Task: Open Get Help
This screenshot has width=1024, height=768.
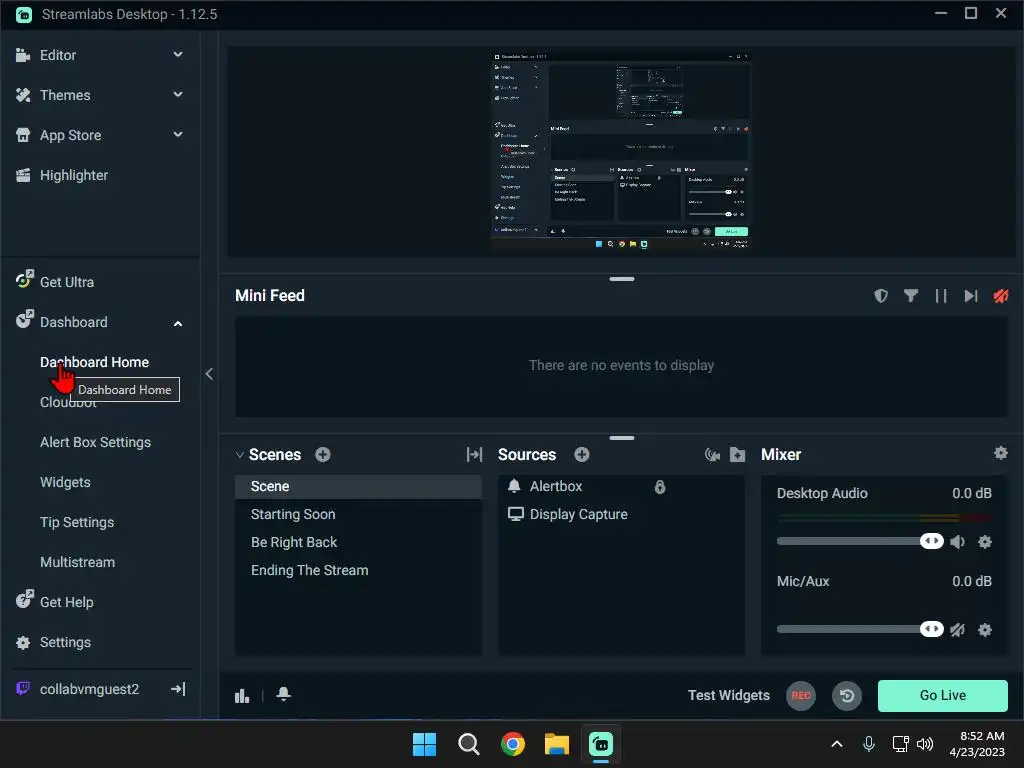Action: (x=67, y=601)
